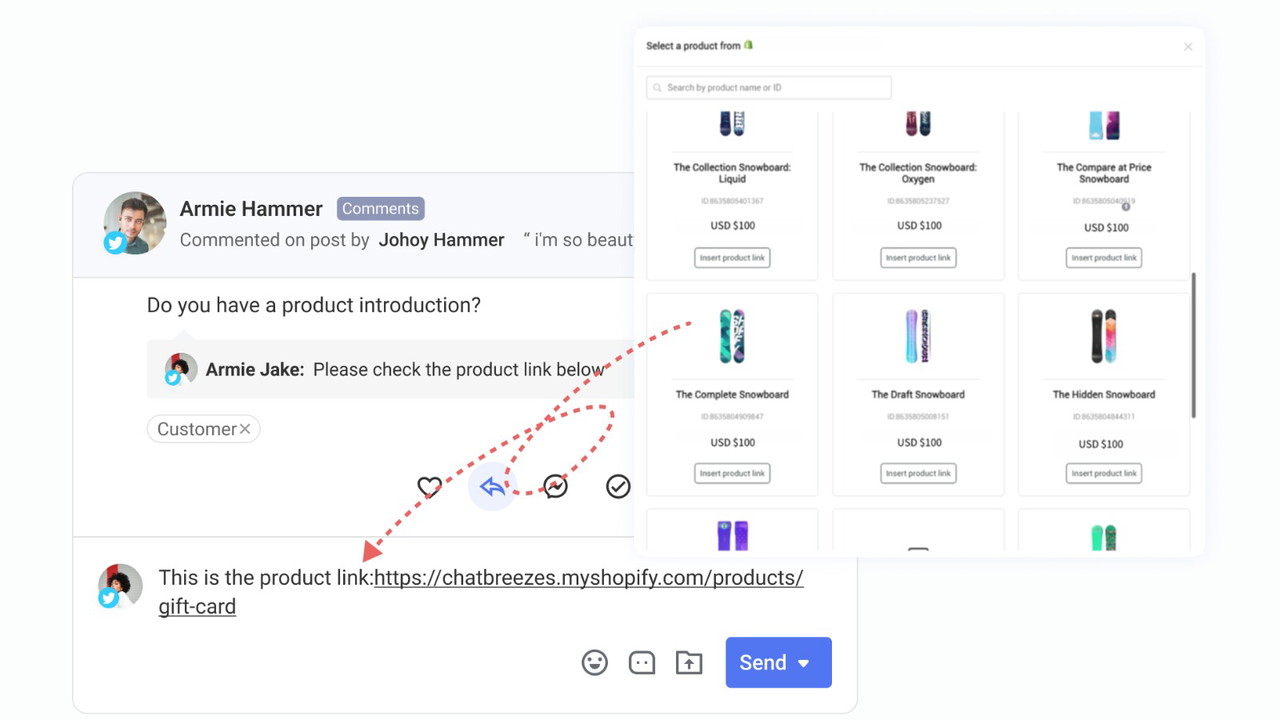Click in the product search field
1280x720 pixels.
tap(768, 88)
